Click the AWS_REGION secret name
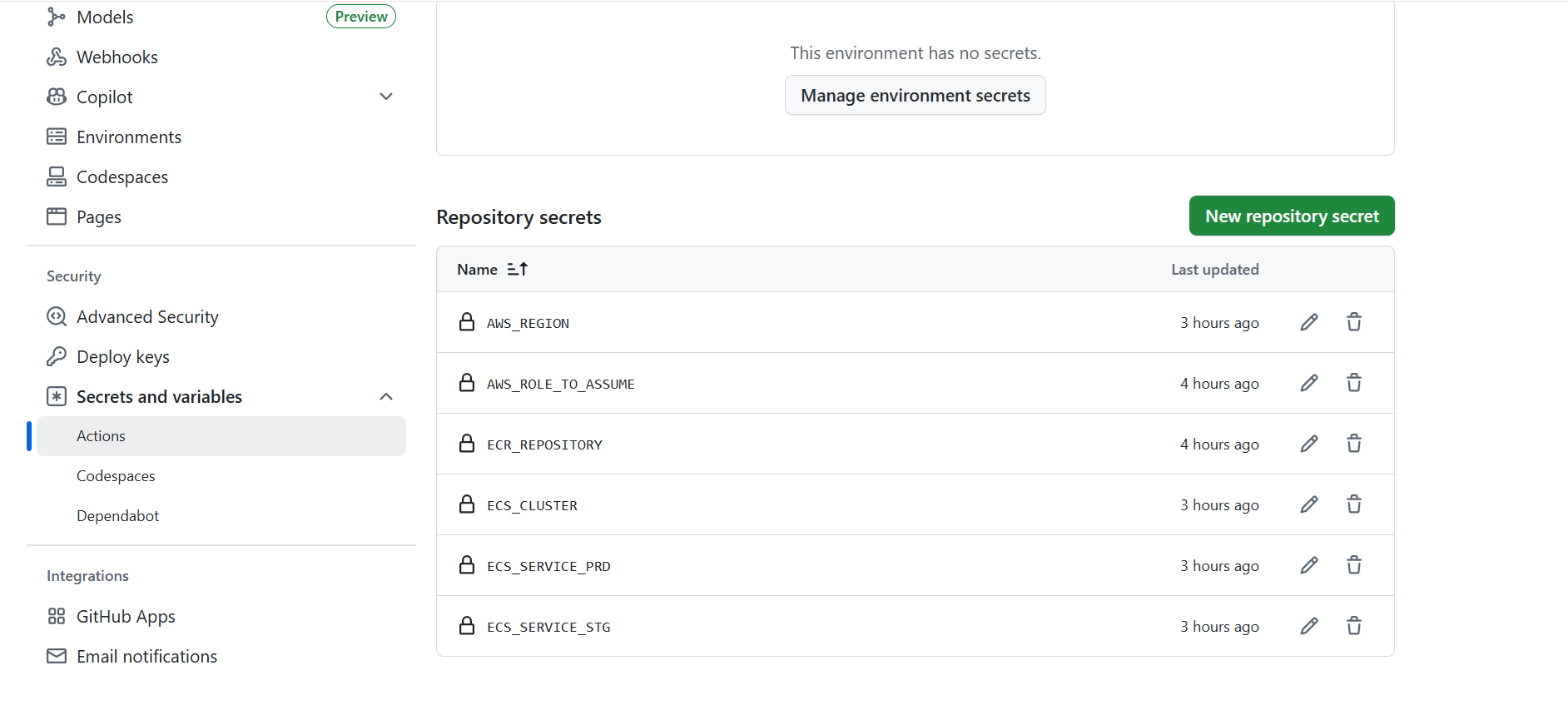Screen dimensions: 1568x720 (528, 323)
